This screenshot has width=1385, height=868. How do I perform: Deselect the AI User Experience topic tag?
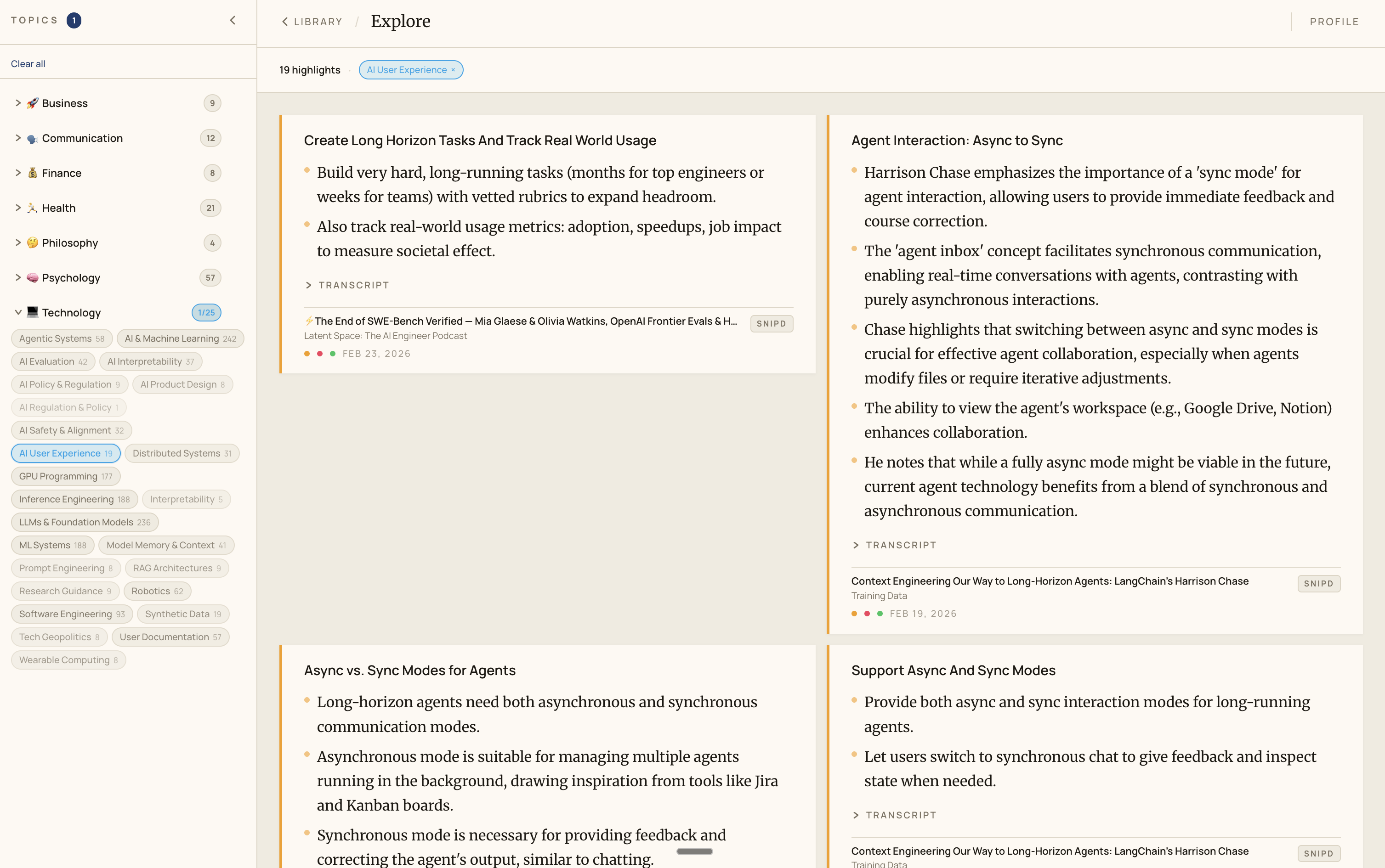pyautogui.click(x=66, y=453)
